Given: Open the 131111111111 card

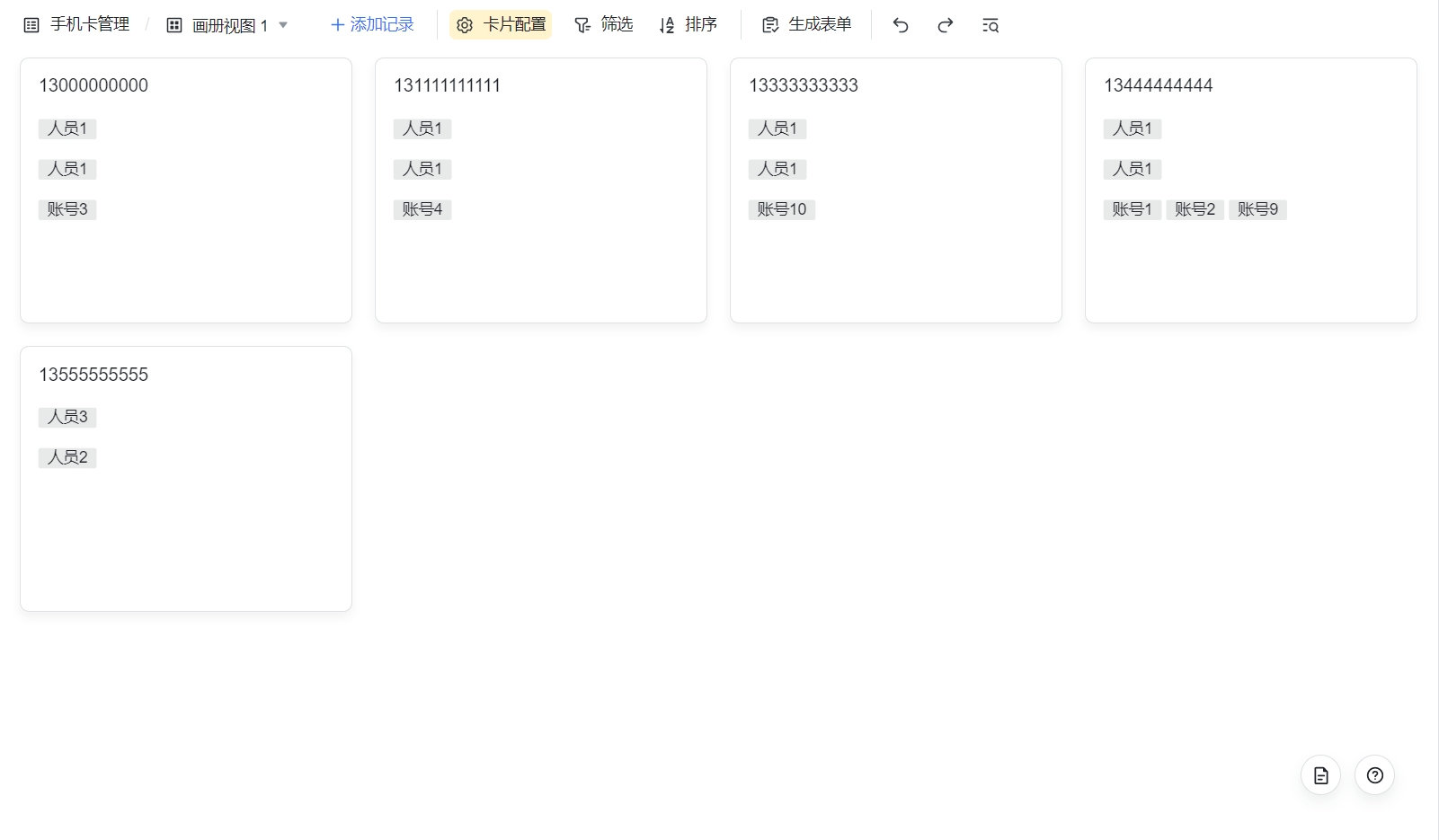Looking at the screenshot, I should click(x=541, y=190).
